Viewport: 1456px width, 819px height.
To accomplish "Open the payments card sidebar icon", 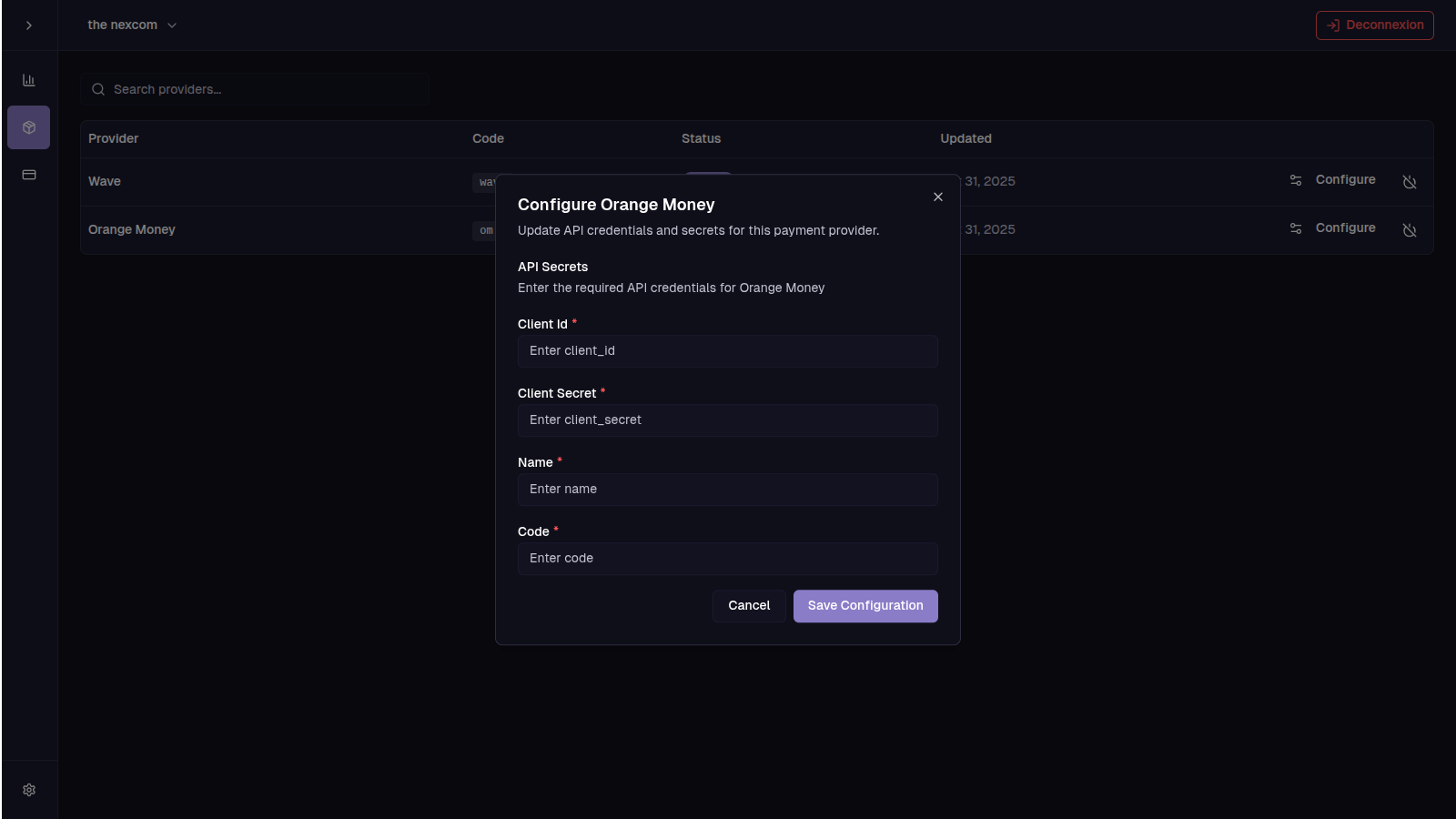I will pyautogui.click(x=29, y=175).
